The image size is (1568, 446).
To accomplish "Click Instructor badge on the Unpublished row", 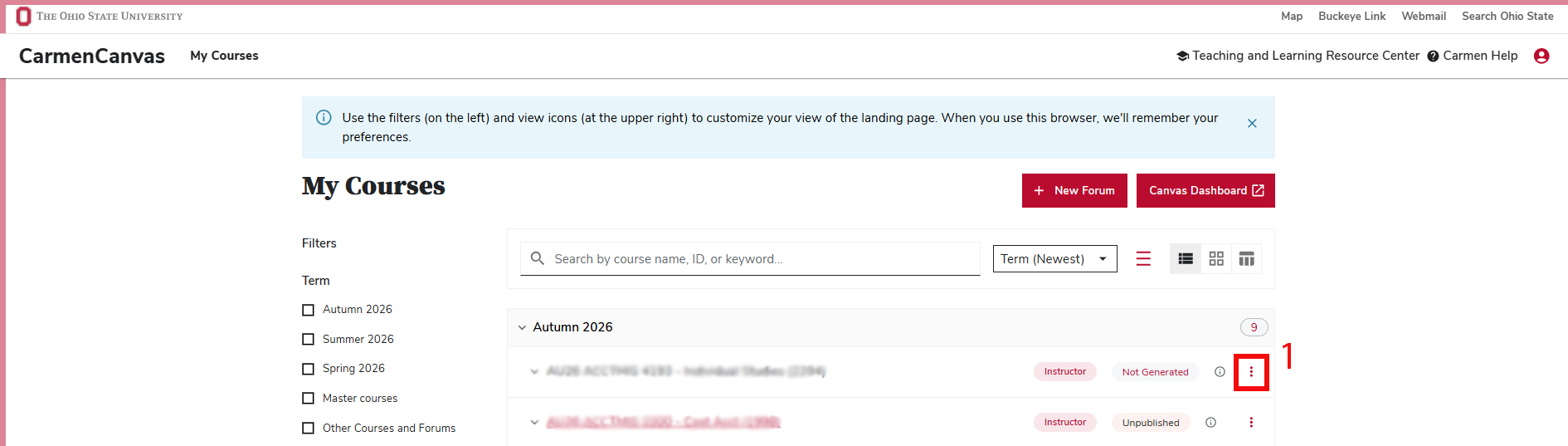I will [x=1065, y=422].
